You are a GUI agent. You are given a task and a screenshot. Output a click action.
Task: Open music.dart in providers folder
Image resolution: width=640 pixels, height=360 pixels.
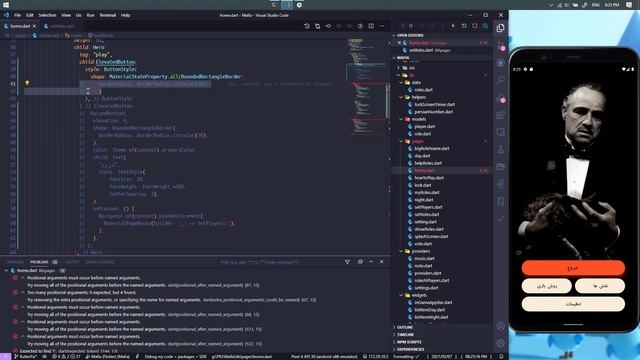[x=424, y=258]
